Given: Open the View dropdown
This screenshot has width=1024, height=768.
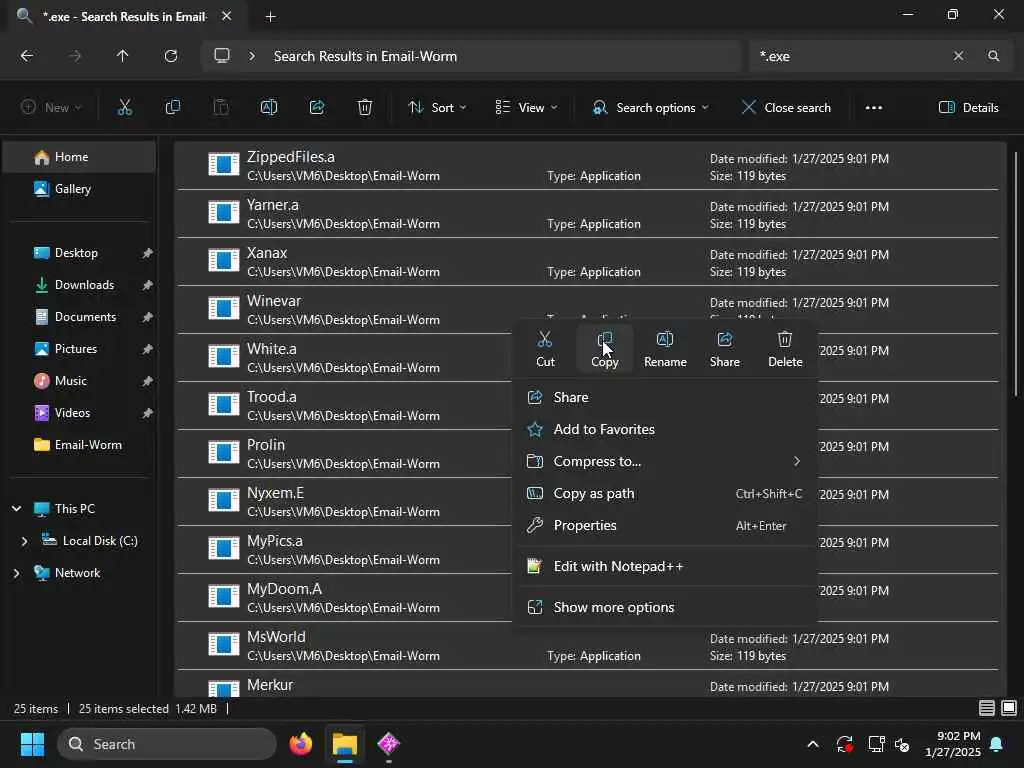Looking at the screenshot, I should [x=526, y=108].
